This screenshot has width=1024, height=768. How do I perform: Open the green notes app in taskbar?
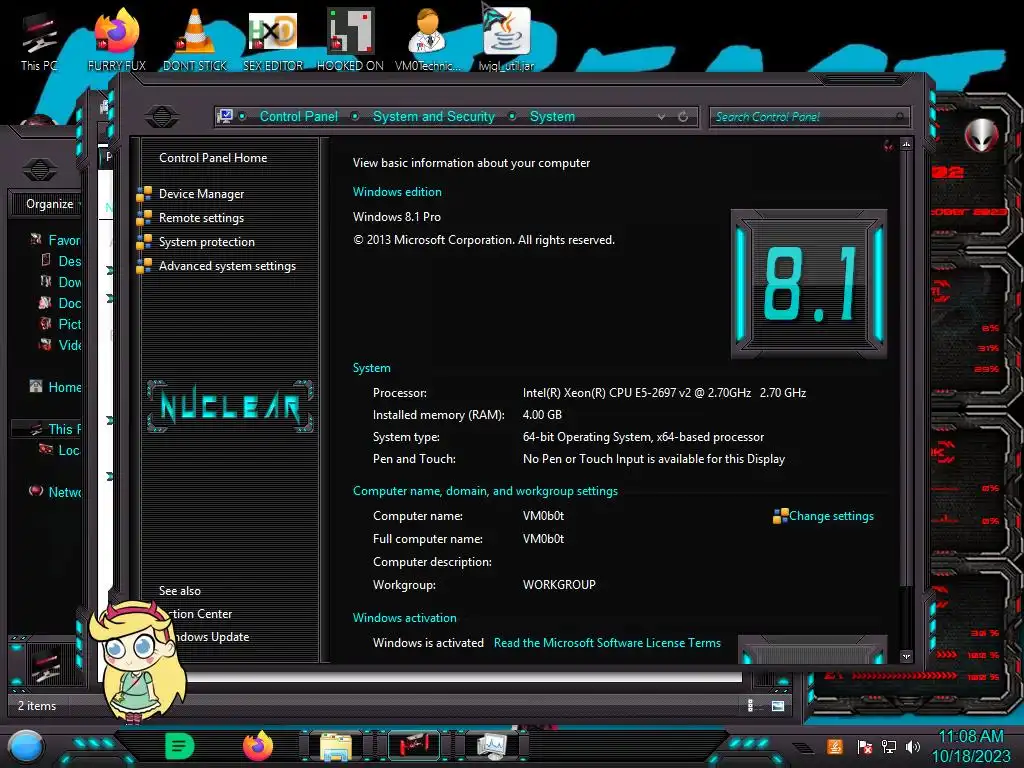click(x=180, y=746)
